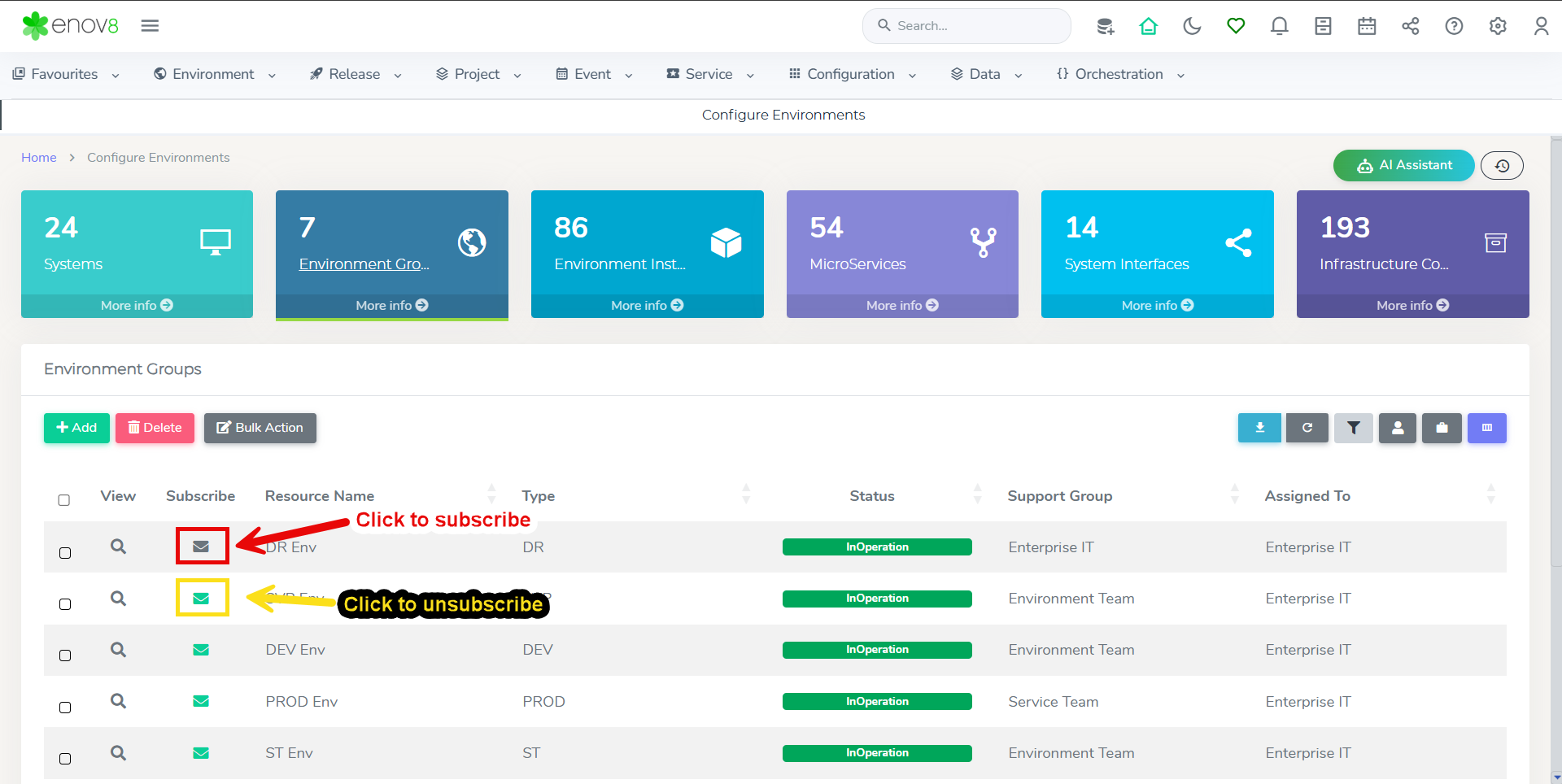Open the Release menu
The width and height of the screenshot is (1562, 784).
click(x=356, y=74)
